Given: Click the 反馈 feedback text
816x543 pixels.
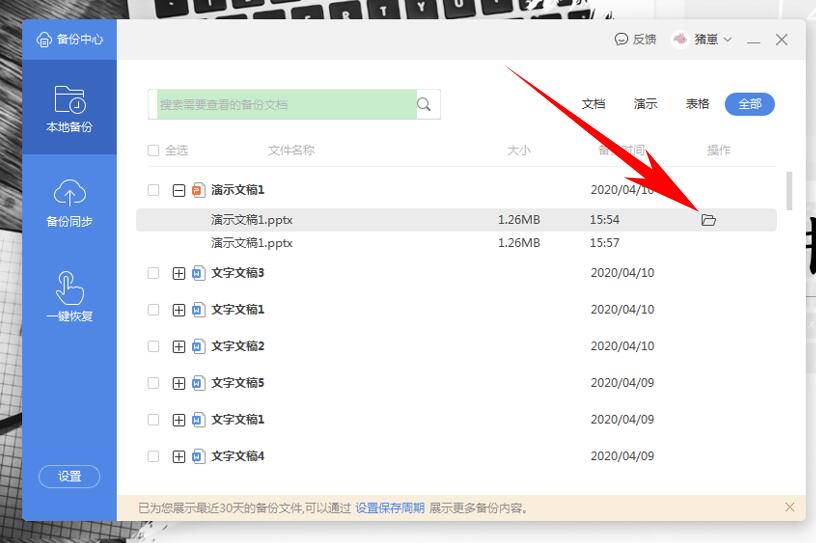Looking at the screenshot, I should (644, 40).
